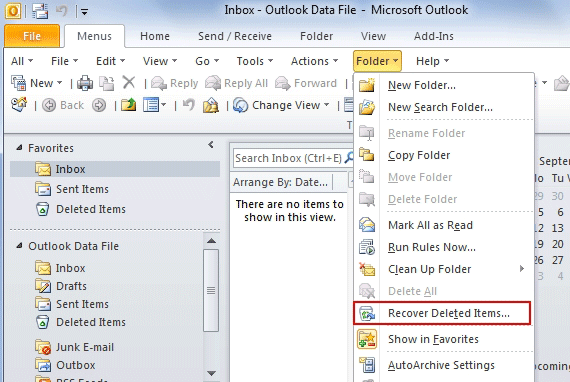This screenshot has width=570, height=382.
Task: Click the Reply envelope icon
Action: pyautogui.click(x=159, y=83)
